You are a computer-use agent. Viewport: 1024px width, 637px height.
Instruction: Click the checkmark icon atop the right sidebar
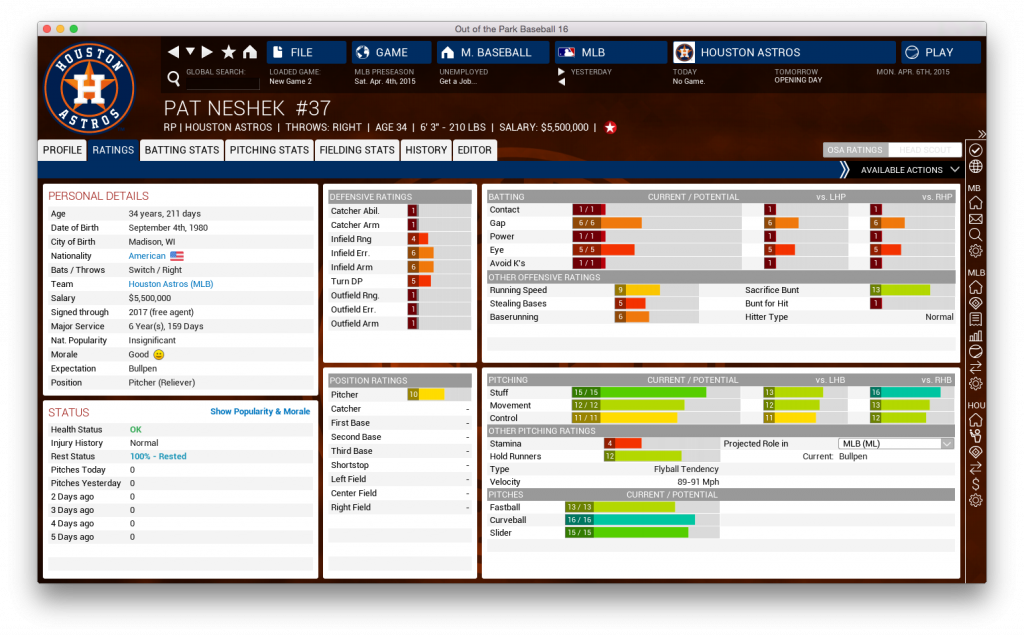(x=976, y=150)
